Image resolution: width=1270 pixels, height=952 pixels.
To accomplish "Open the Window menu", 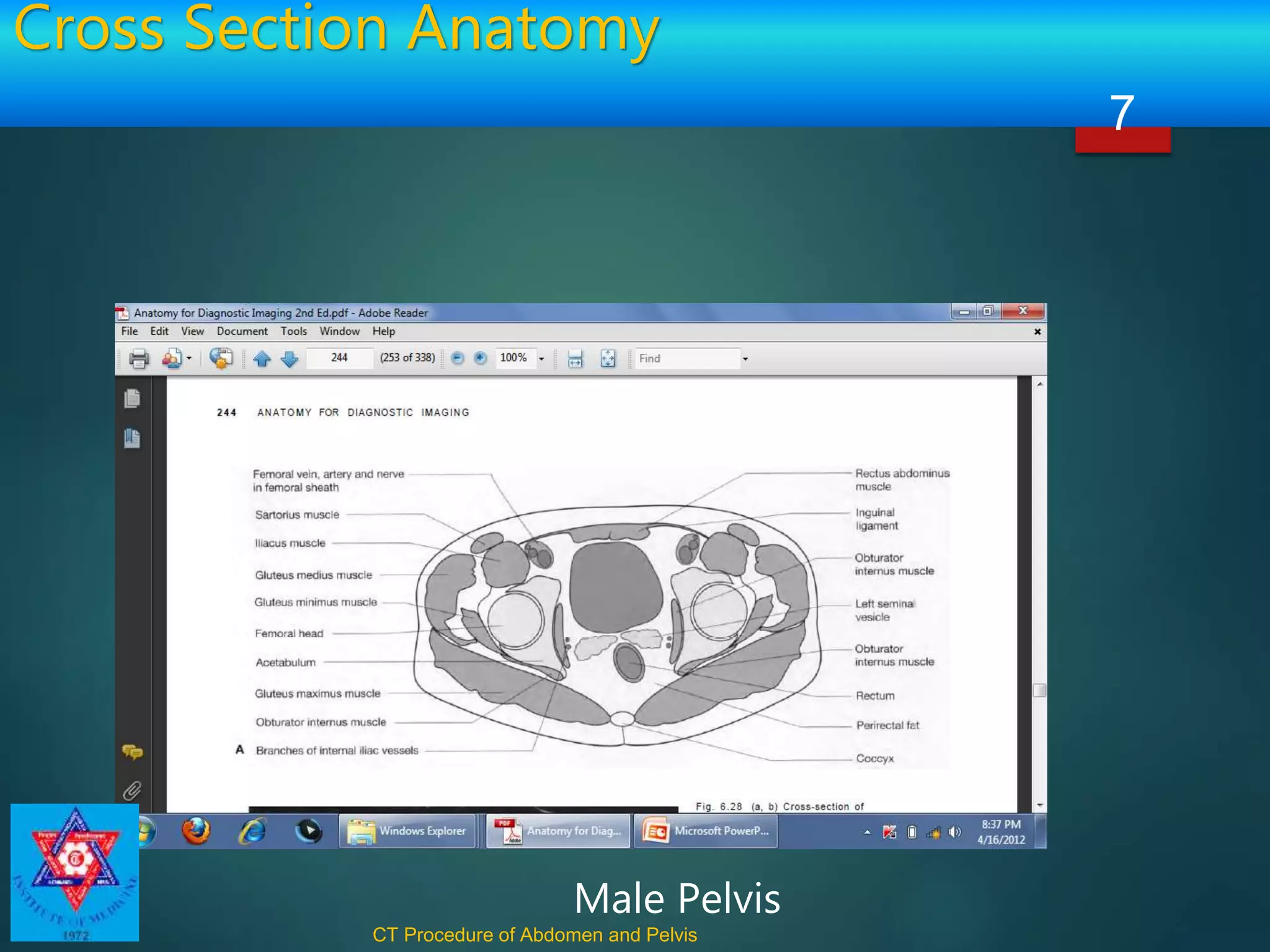I will 340,331.
